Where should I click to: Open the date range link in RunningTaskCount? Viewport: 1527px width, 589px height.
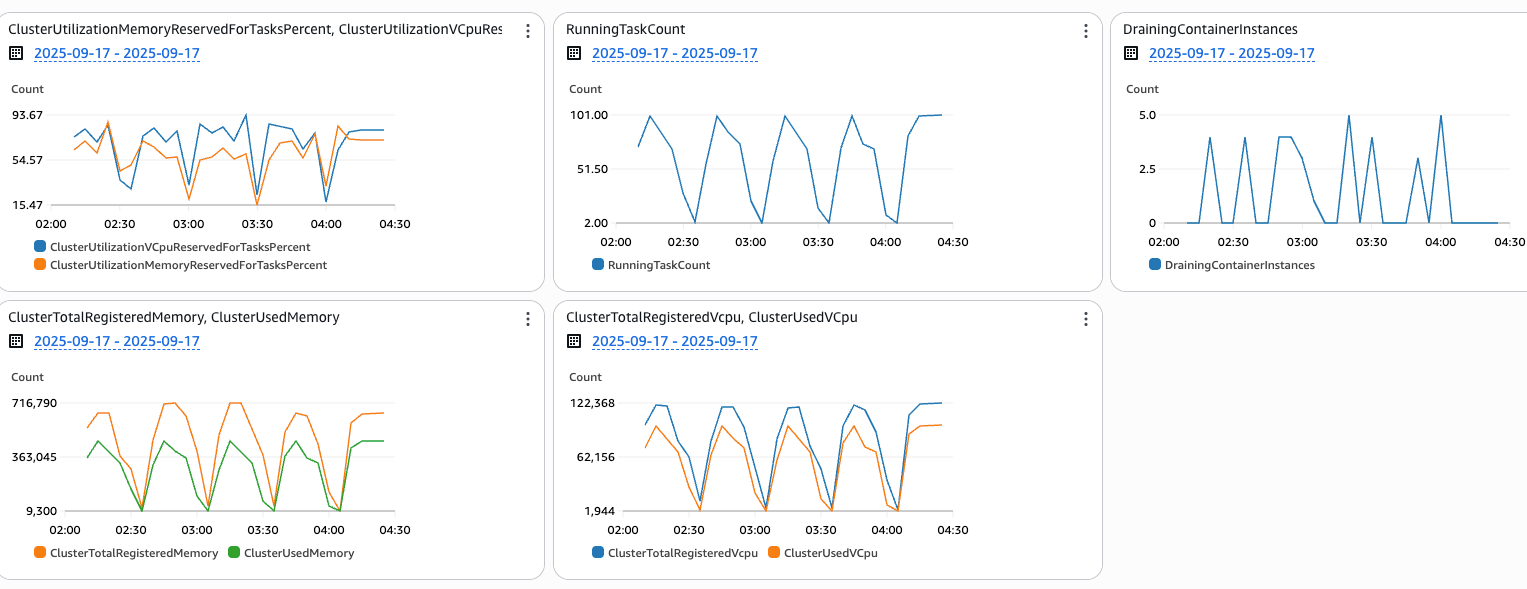(x=674, y=54)
